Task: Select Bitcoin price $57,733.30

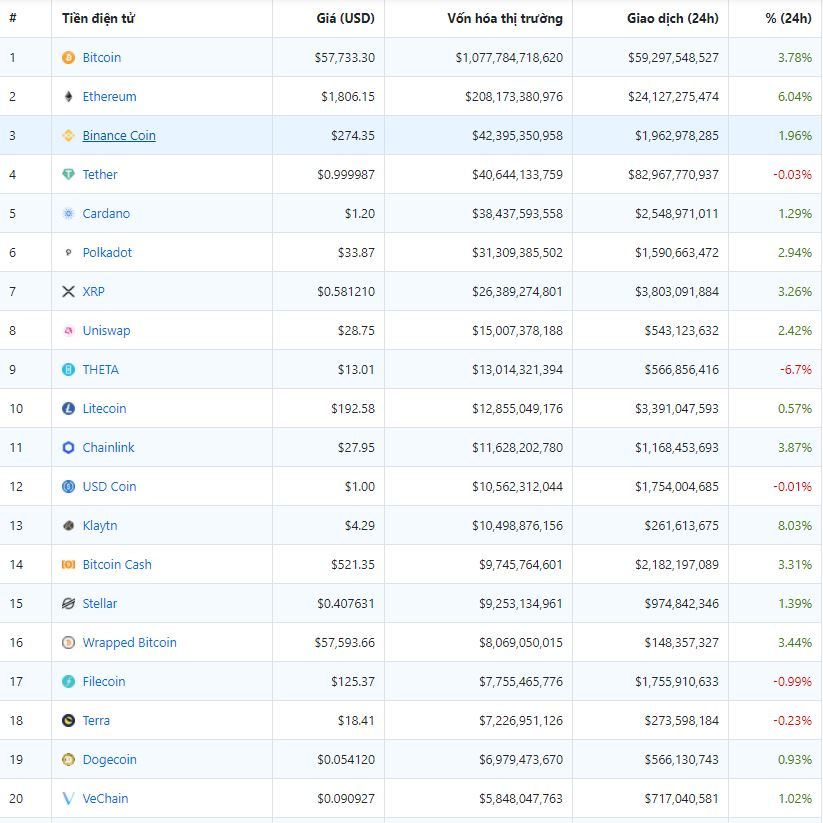Action: pos(345,58)
